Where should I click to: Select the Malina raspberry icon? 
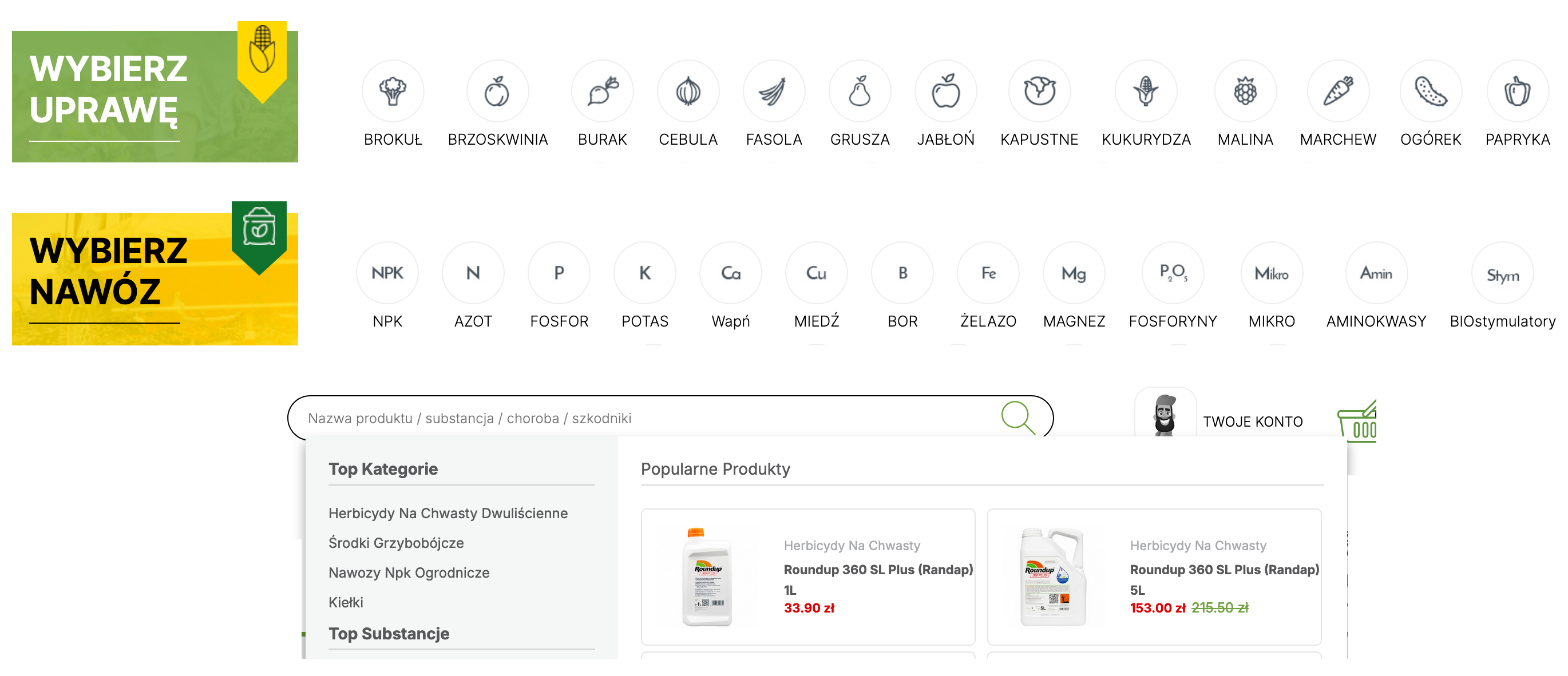(1245, 92)
